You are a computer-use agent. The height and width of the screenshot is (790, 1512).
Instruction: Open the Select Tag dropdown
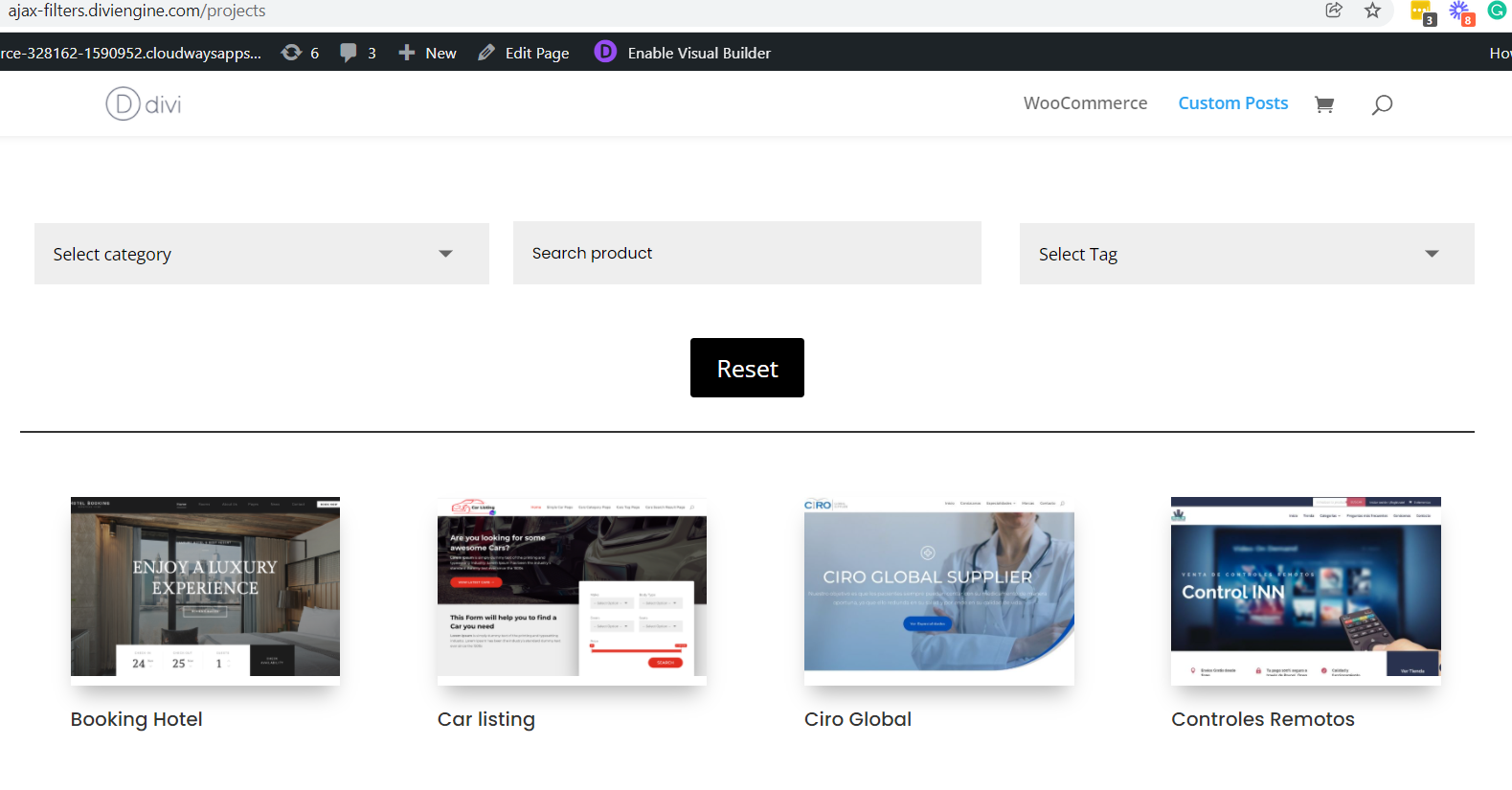(1246, 254)
